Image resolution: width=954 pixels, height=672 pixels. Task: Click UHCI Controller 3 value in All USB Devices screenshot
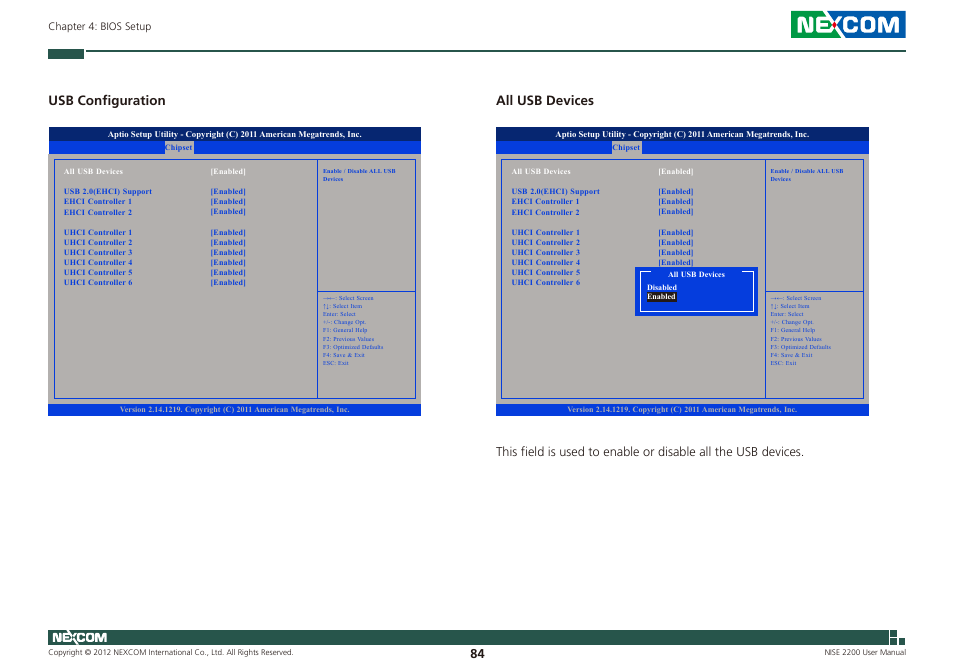tap(675, 252)
